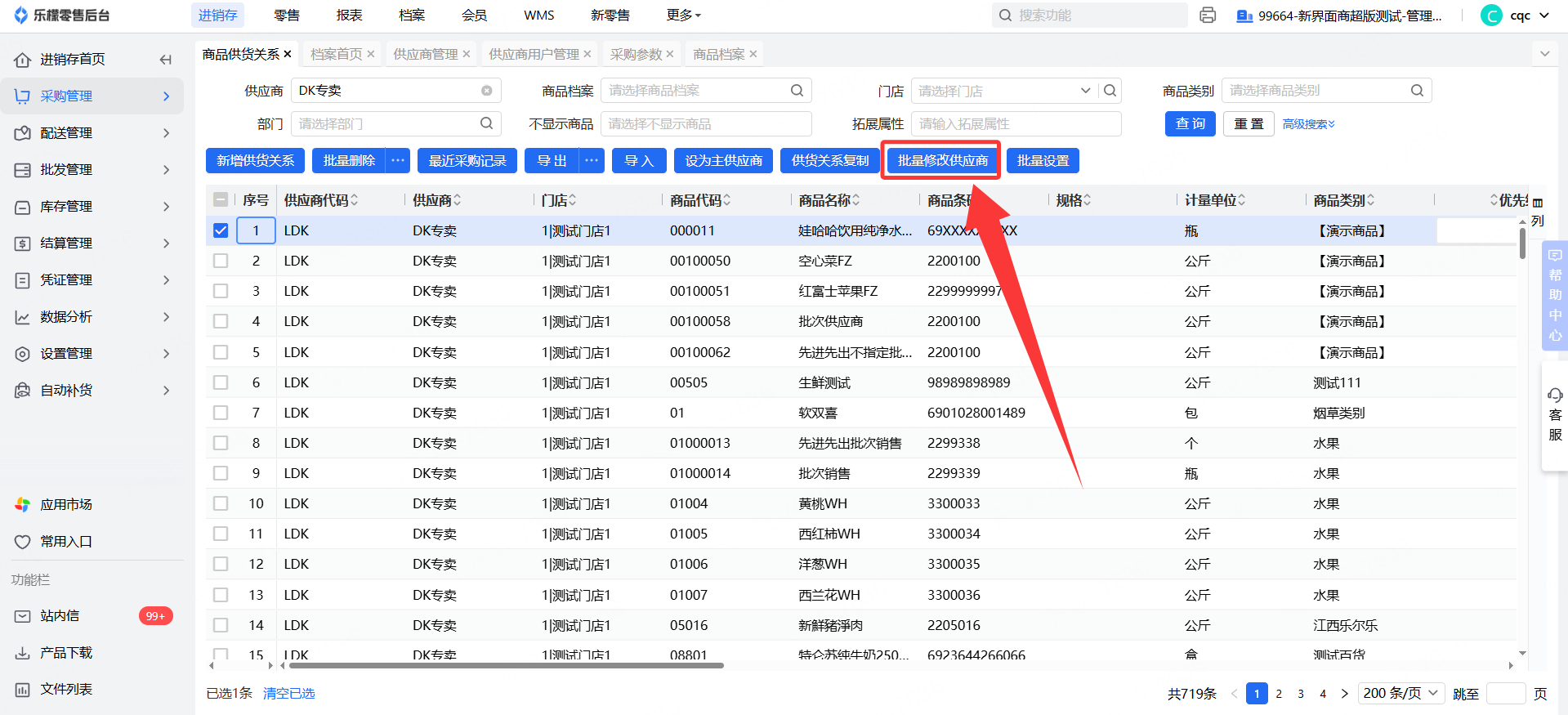Check the row 10 checkbox for 黄桃WH

pyautogui.click(x=221, y=503)
